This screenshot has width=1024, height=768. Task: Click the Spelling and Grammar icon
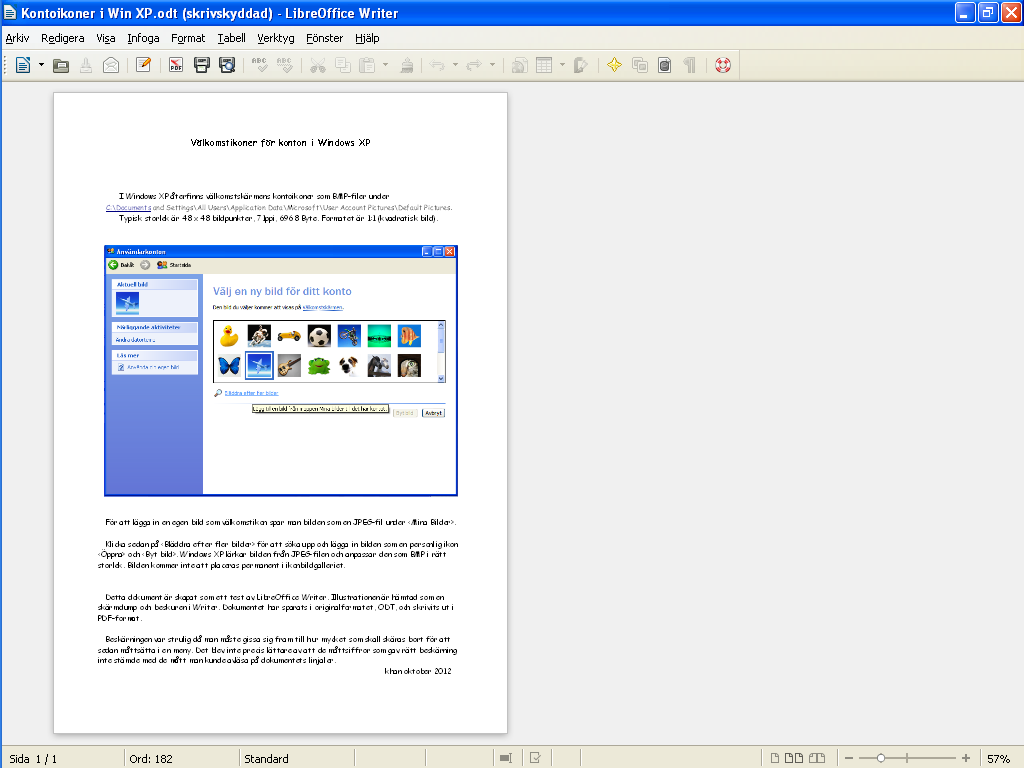point(259,65)
